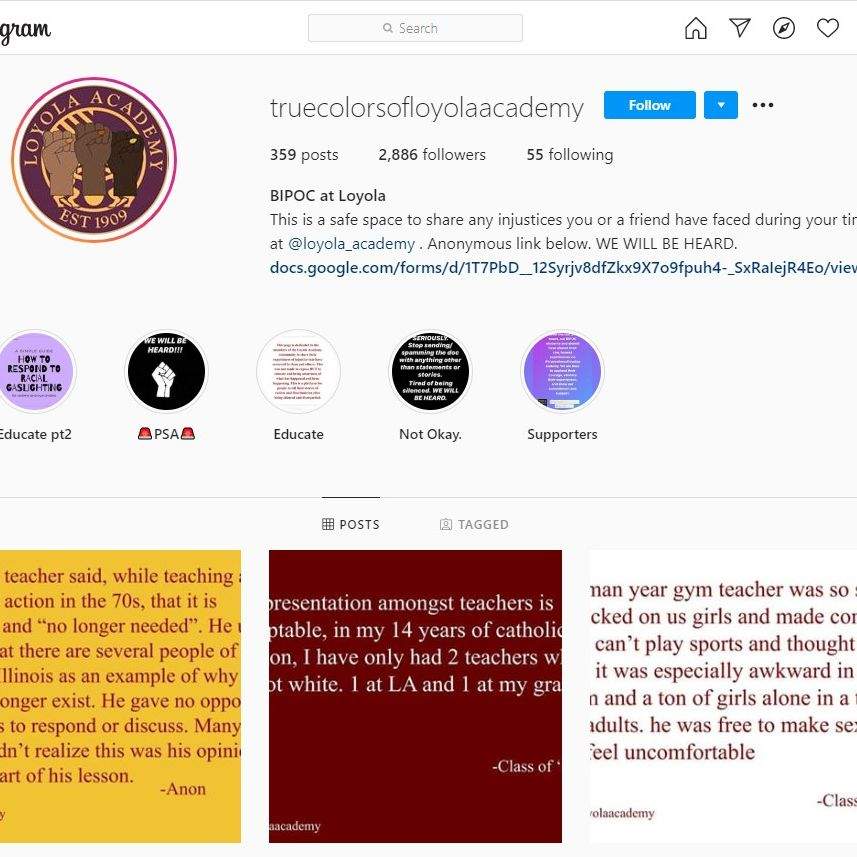Click inside the Search field

[415, 28]
